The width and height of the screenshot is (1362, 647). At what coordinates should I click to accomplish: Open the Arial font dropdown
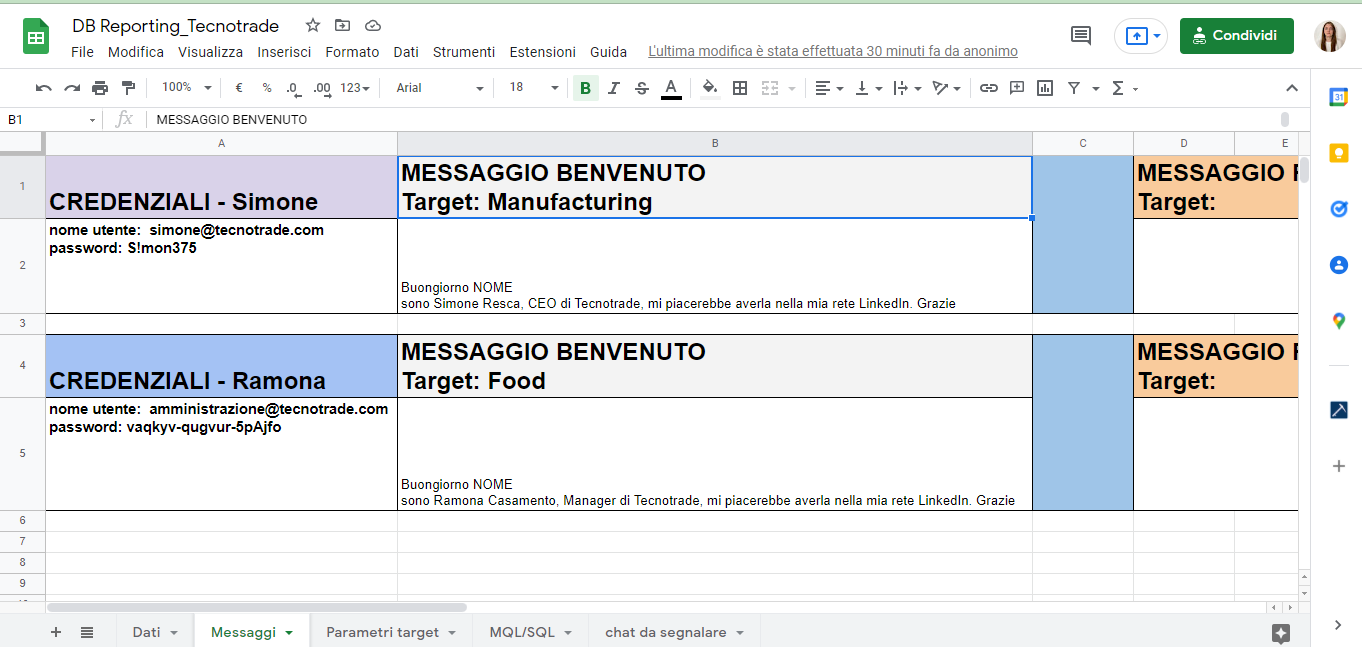coord(439,88)
